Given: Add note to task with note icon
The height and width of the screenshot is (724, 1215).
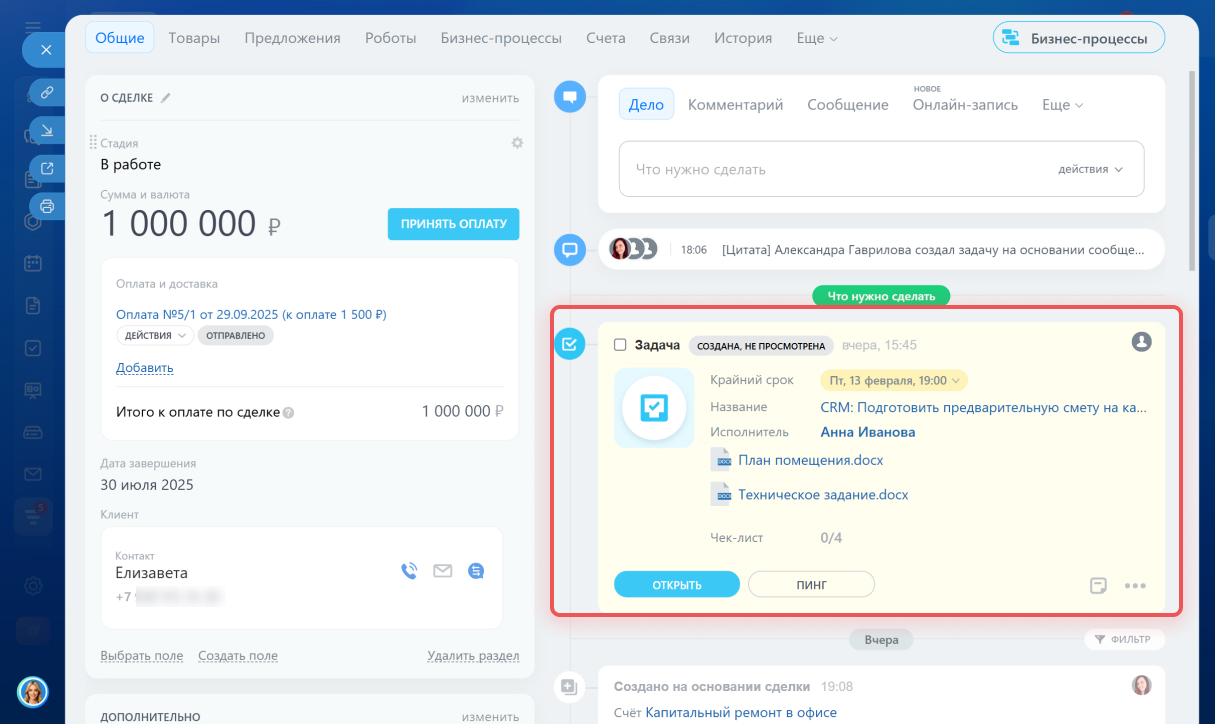Looking at the screenshot, I should (1098, 585).
